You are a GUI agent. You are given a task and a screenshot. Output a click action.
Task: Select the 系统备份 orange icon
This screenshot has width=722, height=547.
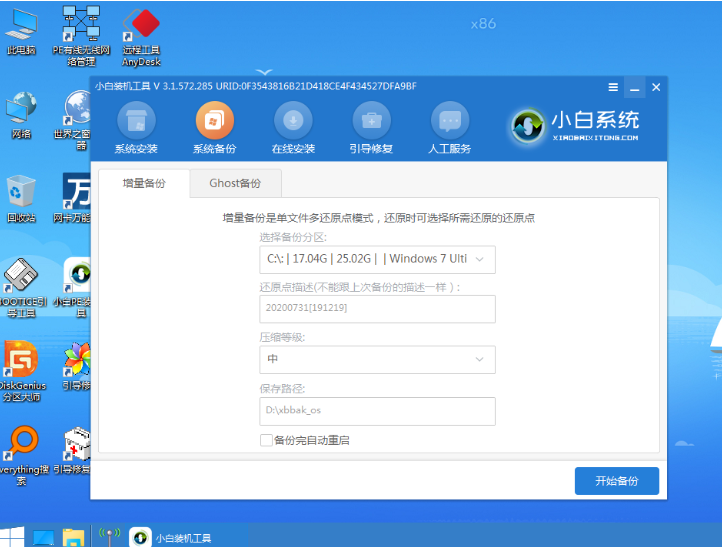coord(215,121)
